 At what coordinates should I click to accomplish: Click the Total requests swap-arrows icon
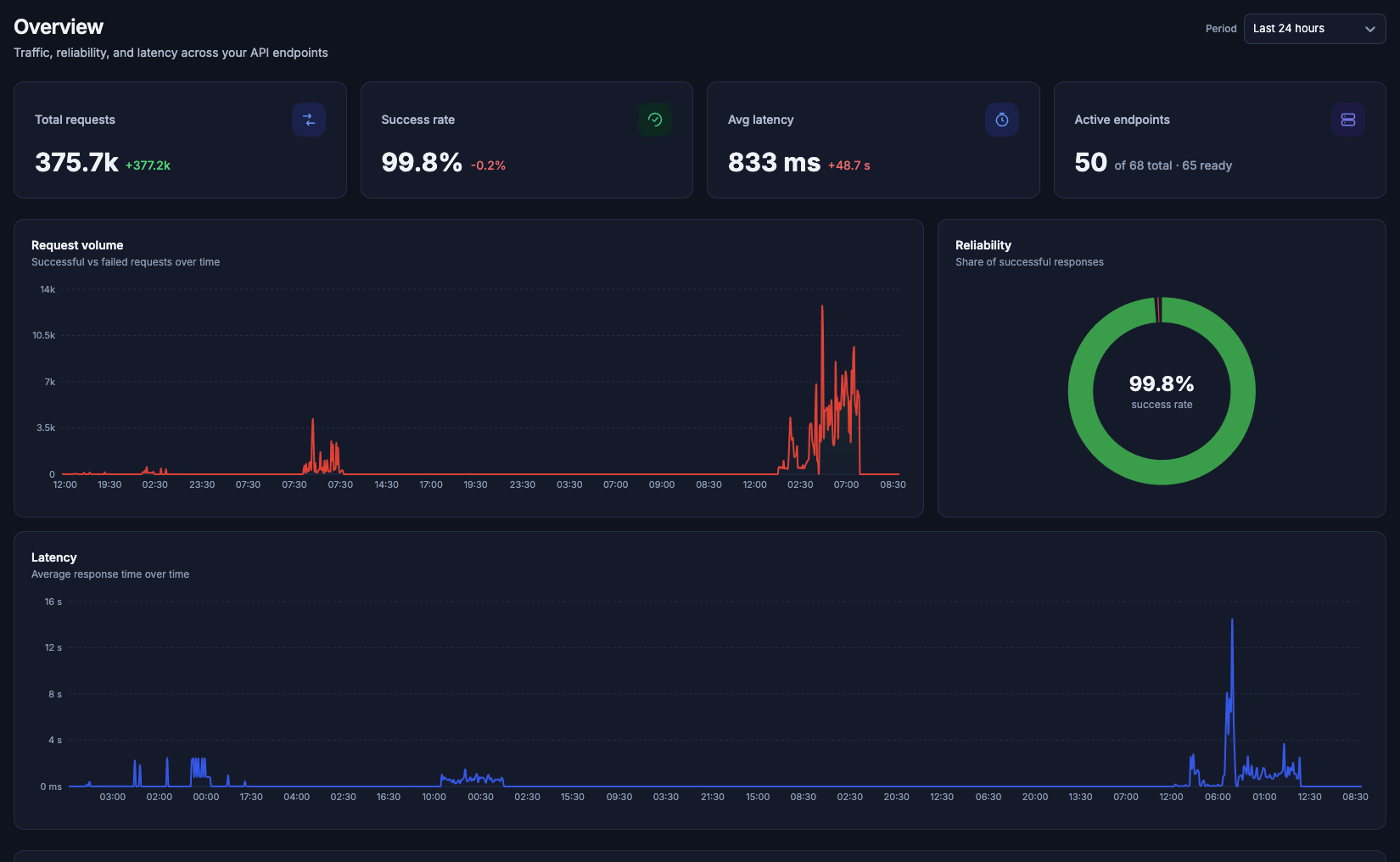309,120
